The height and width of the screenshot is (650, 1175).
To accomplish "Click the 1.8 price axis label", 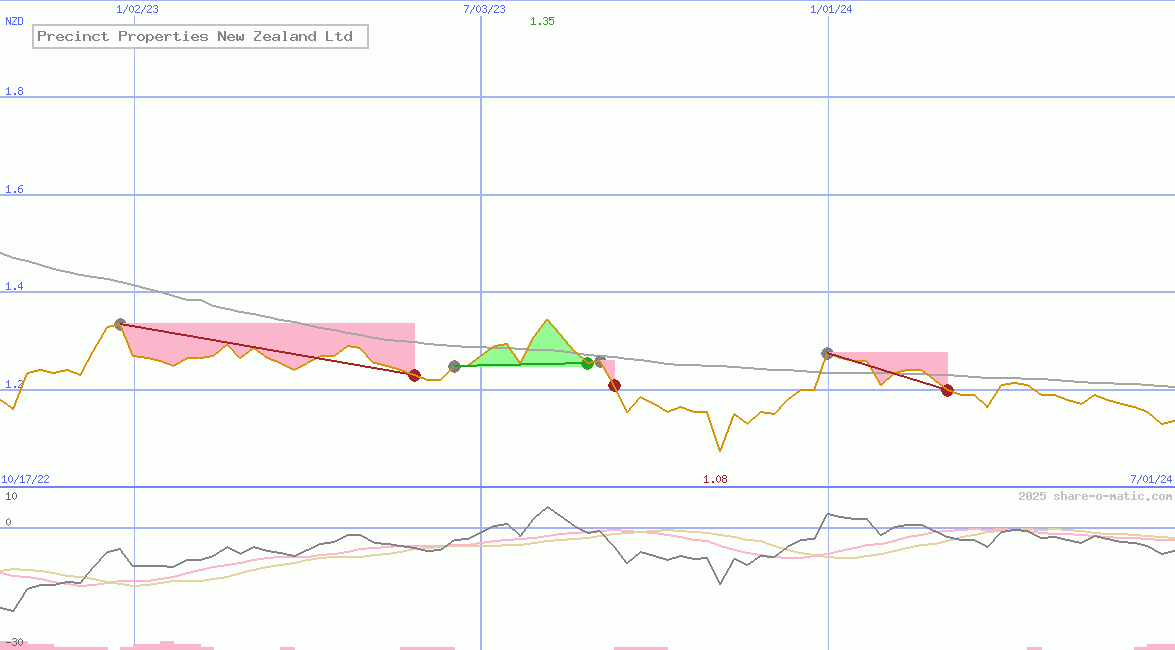I will tap(14, 92).
